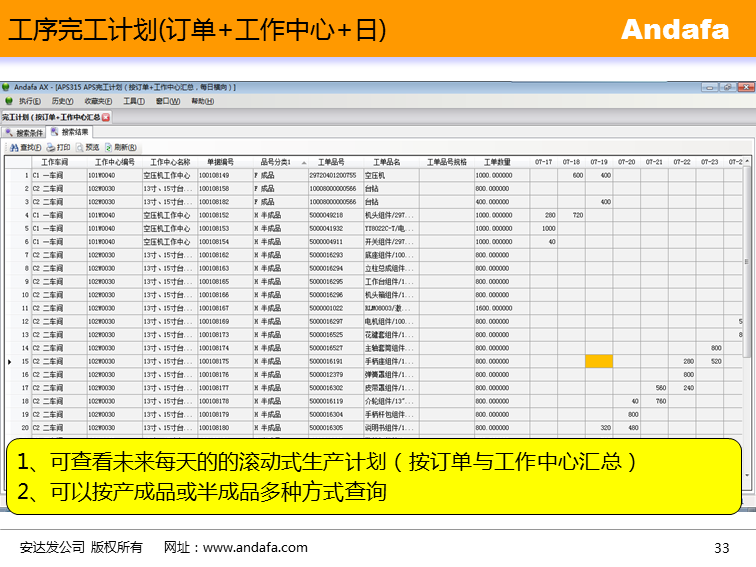Open the 收藏夹(F) favorites menu
Image resolution: width=756 pixels, height=567 pixels.
pos(97,101)
